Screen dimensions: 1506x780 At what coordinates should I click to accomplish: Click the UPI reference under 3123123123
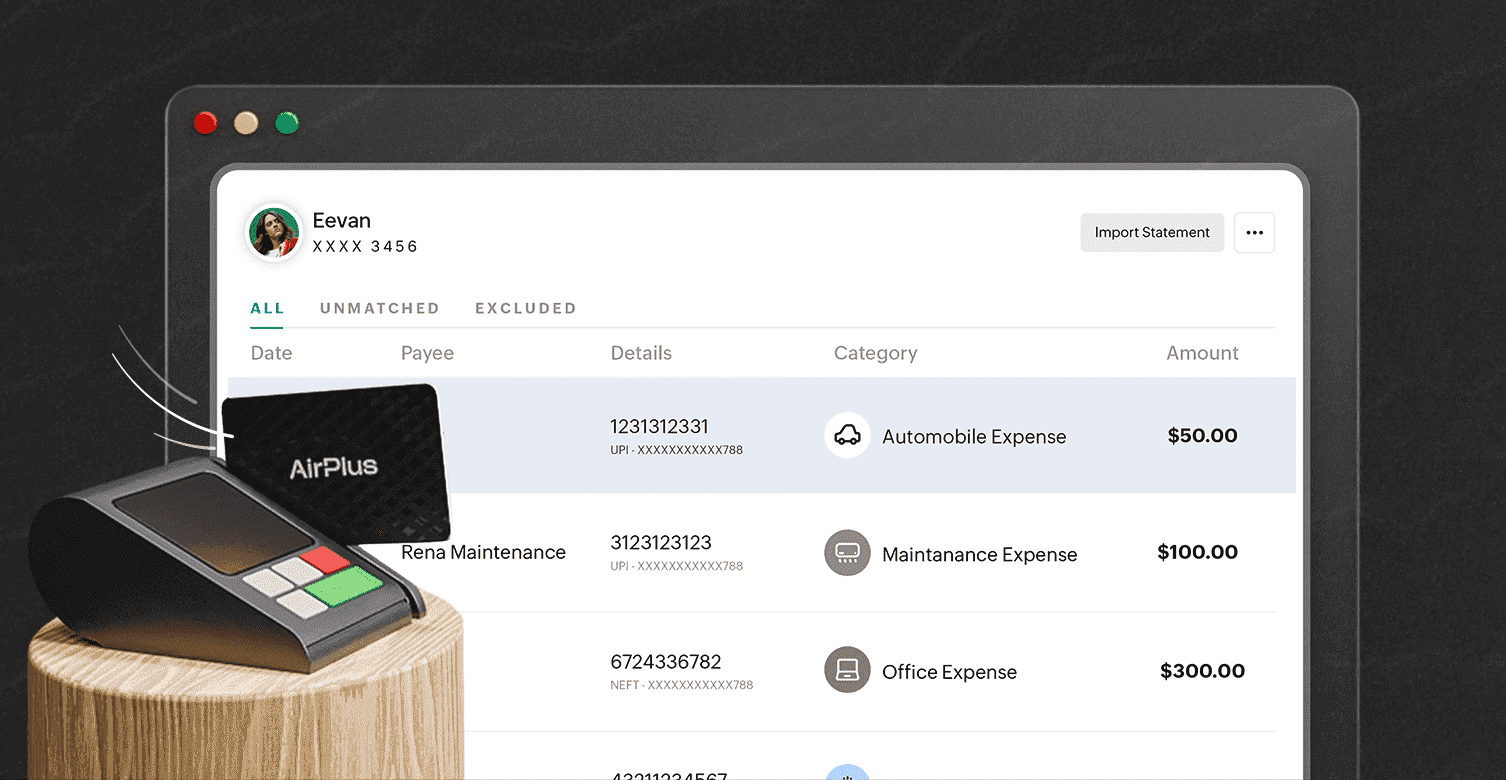coord(676,566)
